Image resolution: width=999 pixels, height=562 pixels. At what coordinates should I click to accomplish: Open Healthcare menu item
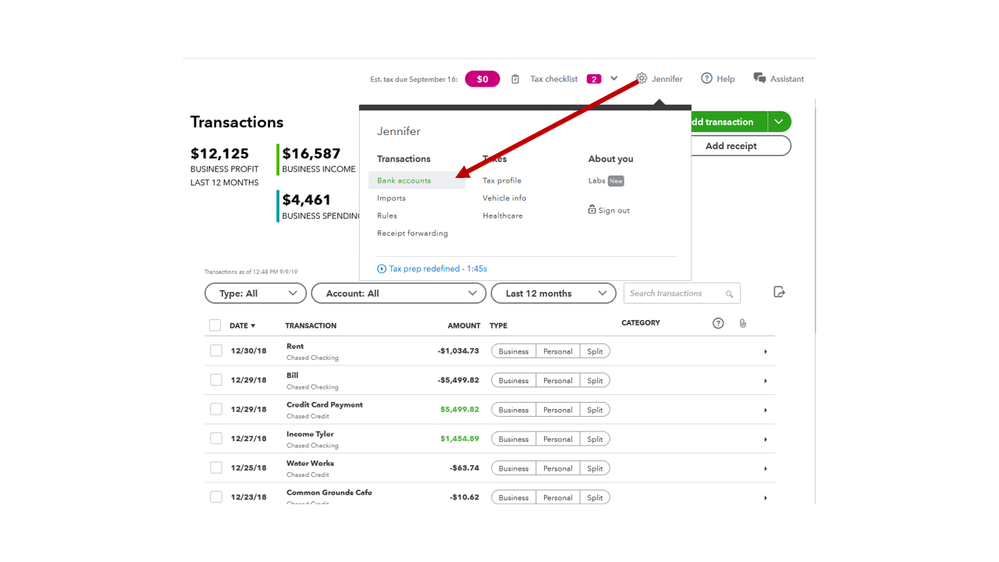(502, 216)
